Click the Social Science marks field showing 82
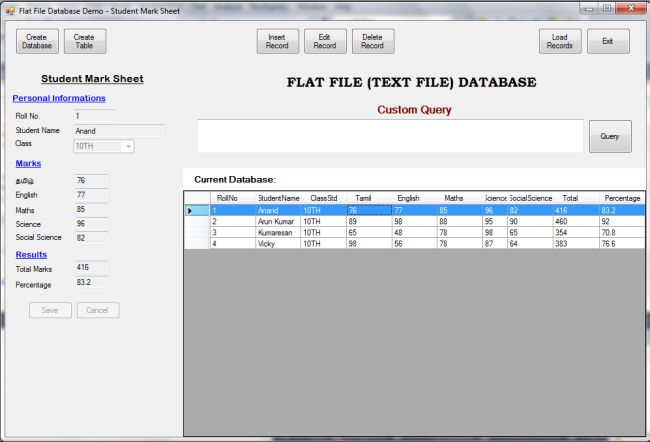Viewport: 650px width, 442px height. [91, 238]
